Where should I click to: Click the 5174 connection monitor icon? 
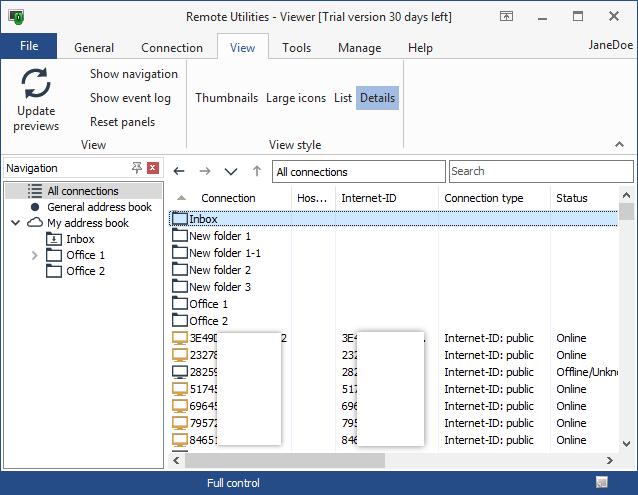(179, 389)
